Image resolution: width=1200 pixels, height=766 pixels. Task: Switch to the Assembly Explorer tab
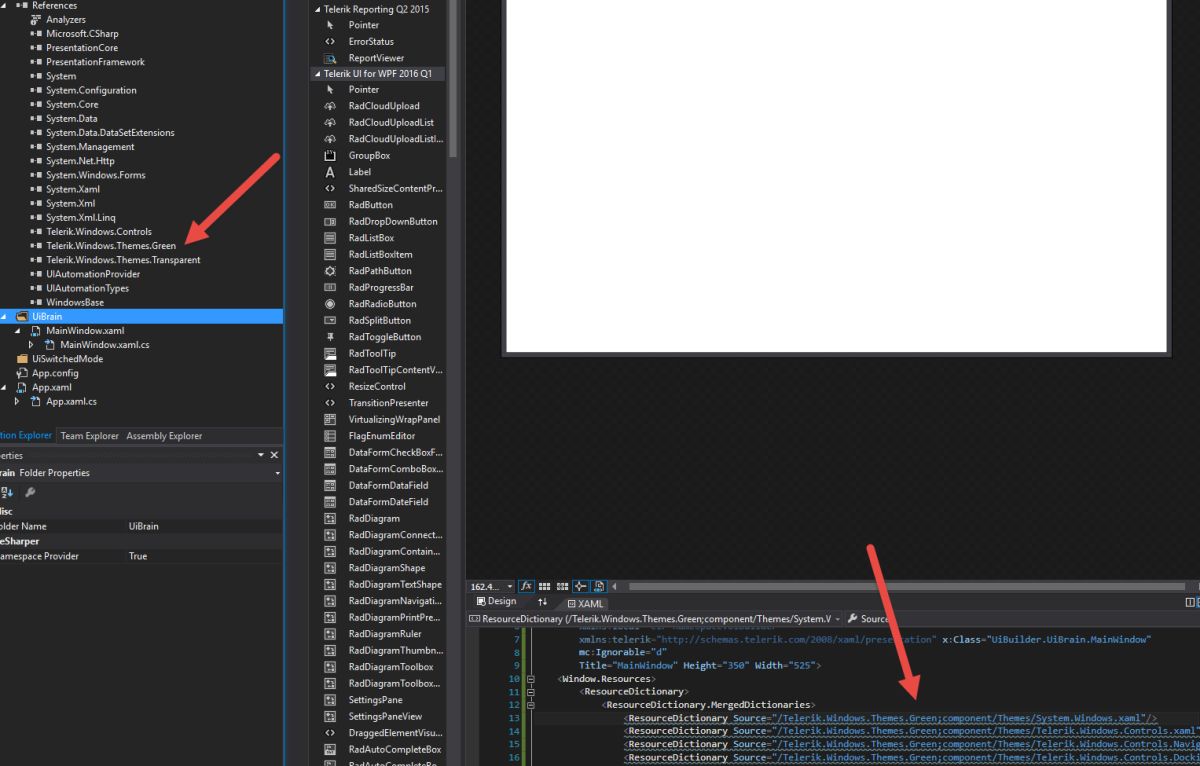click(x=164, y=436)
